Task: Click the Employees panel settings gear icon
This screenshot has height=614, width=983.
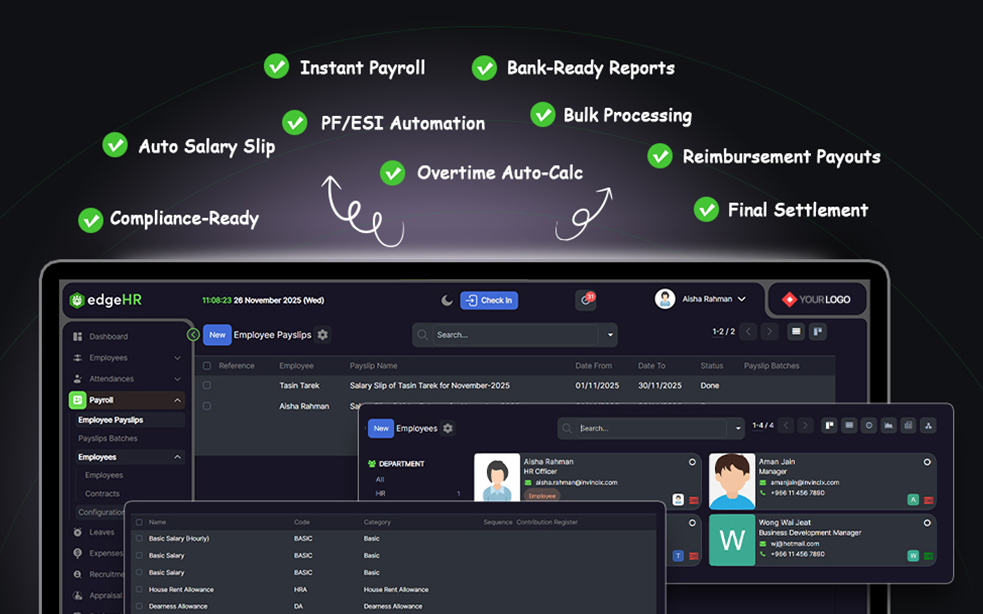Action: point(448,428)
